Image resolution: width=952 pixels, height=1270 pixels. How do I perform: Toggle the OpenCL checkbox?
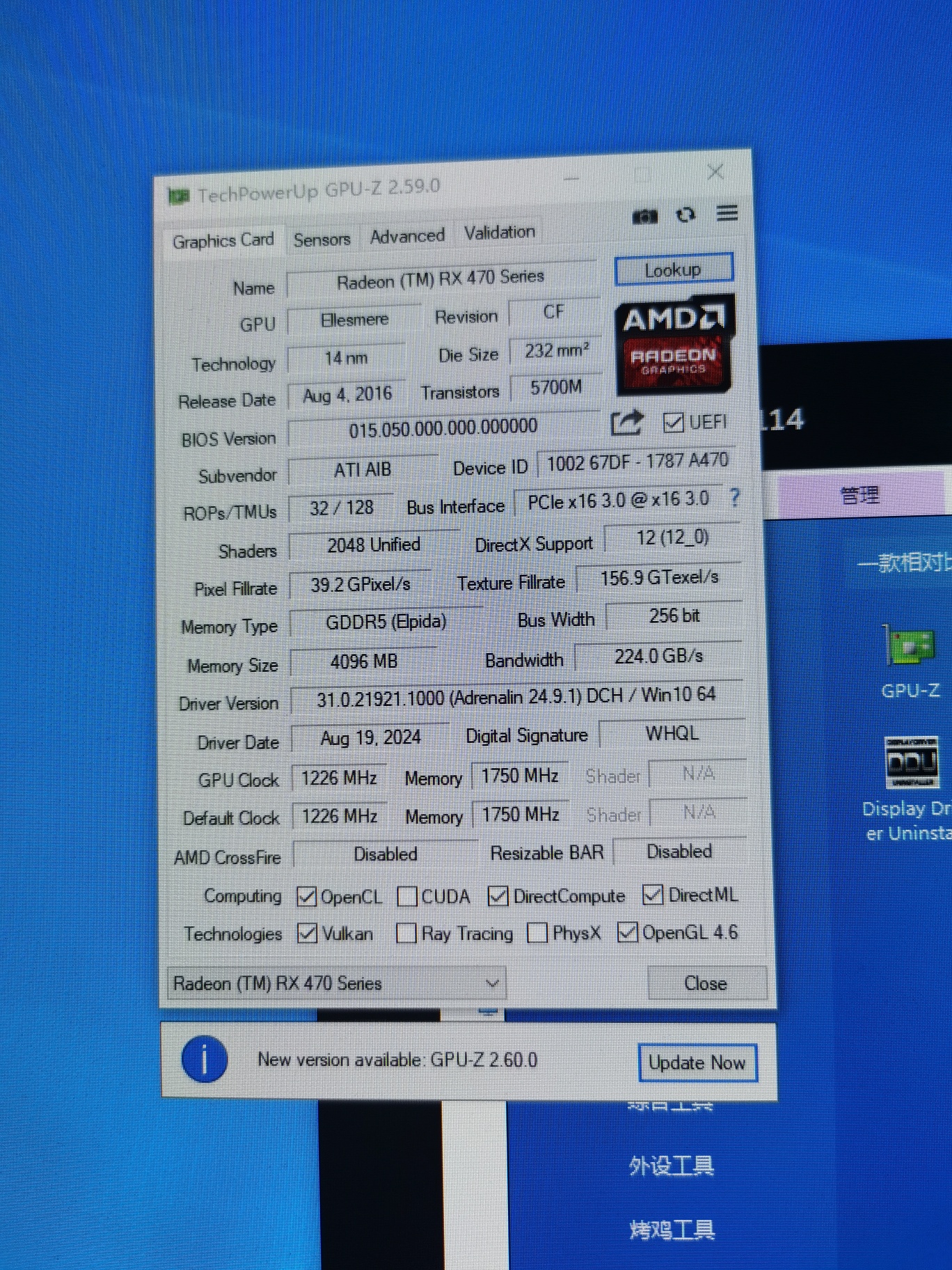[306, 897]
